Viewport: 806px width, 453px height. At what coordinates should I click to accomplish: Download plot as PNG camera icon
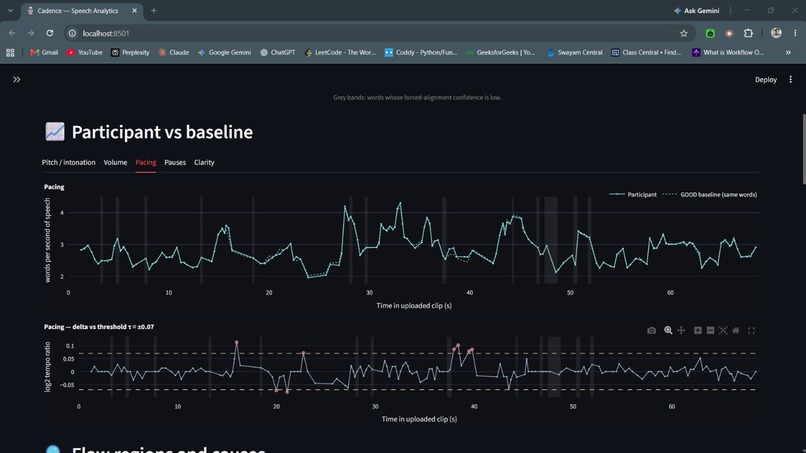651,331
